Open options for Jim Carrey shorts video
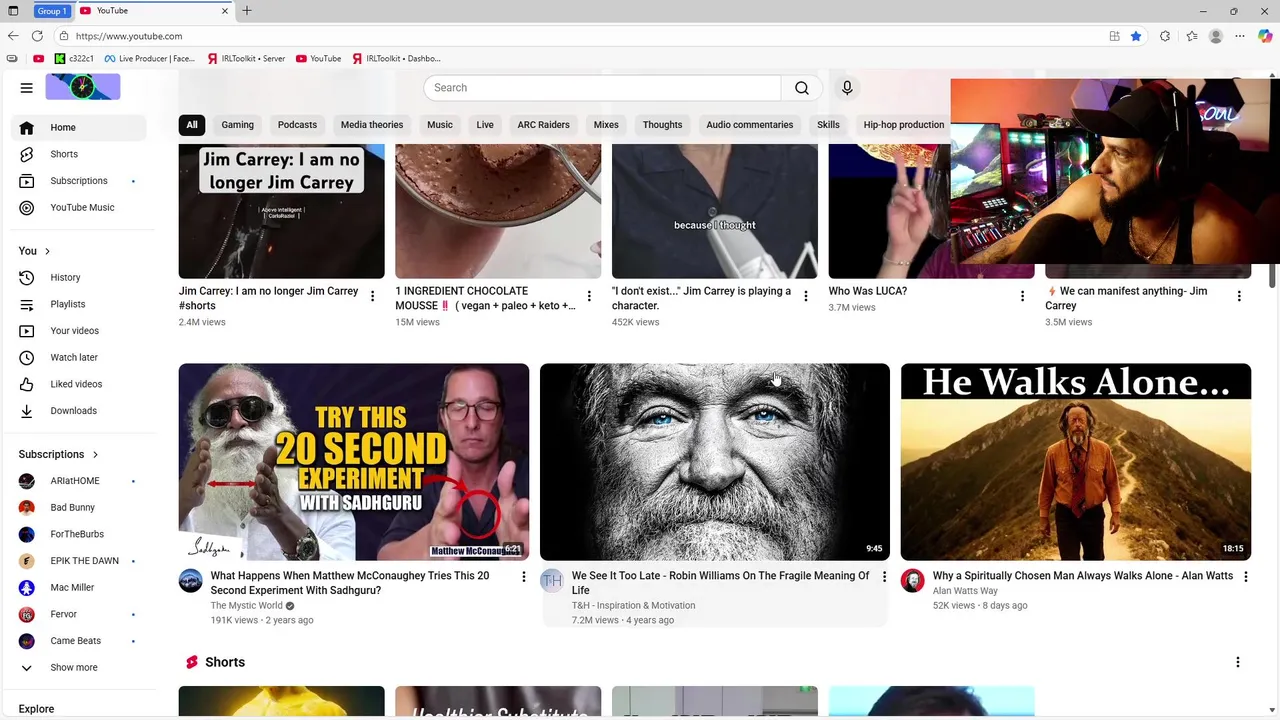 (372, 296)
